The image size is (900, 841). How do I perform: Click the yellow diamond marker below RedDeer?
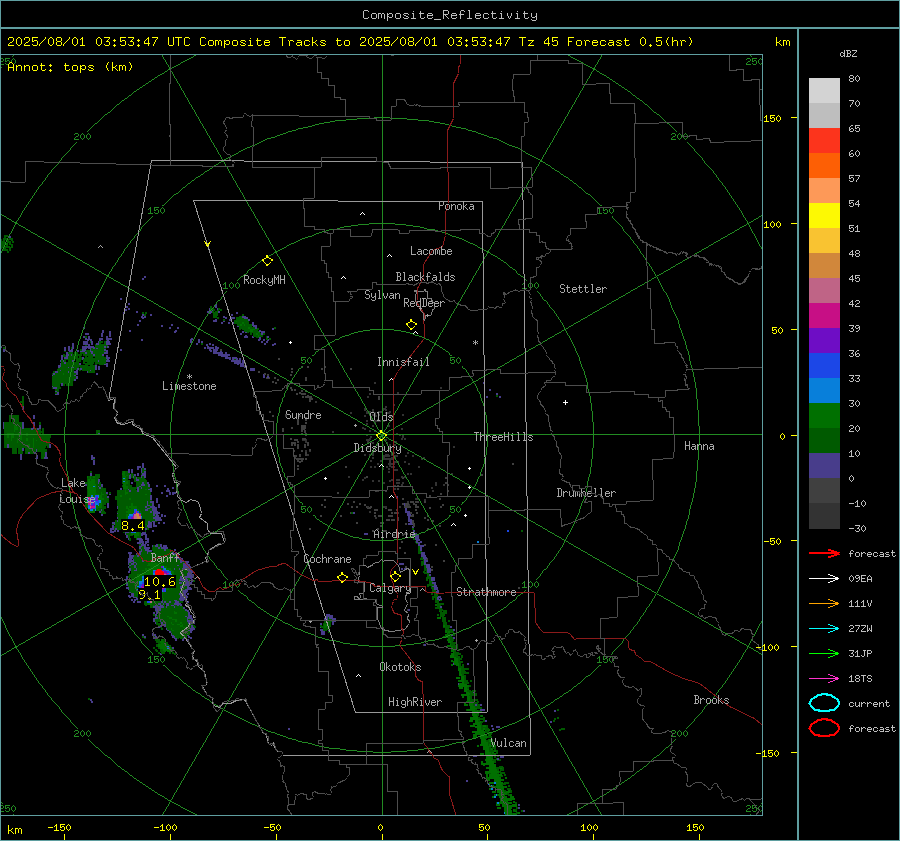point(411,325)
